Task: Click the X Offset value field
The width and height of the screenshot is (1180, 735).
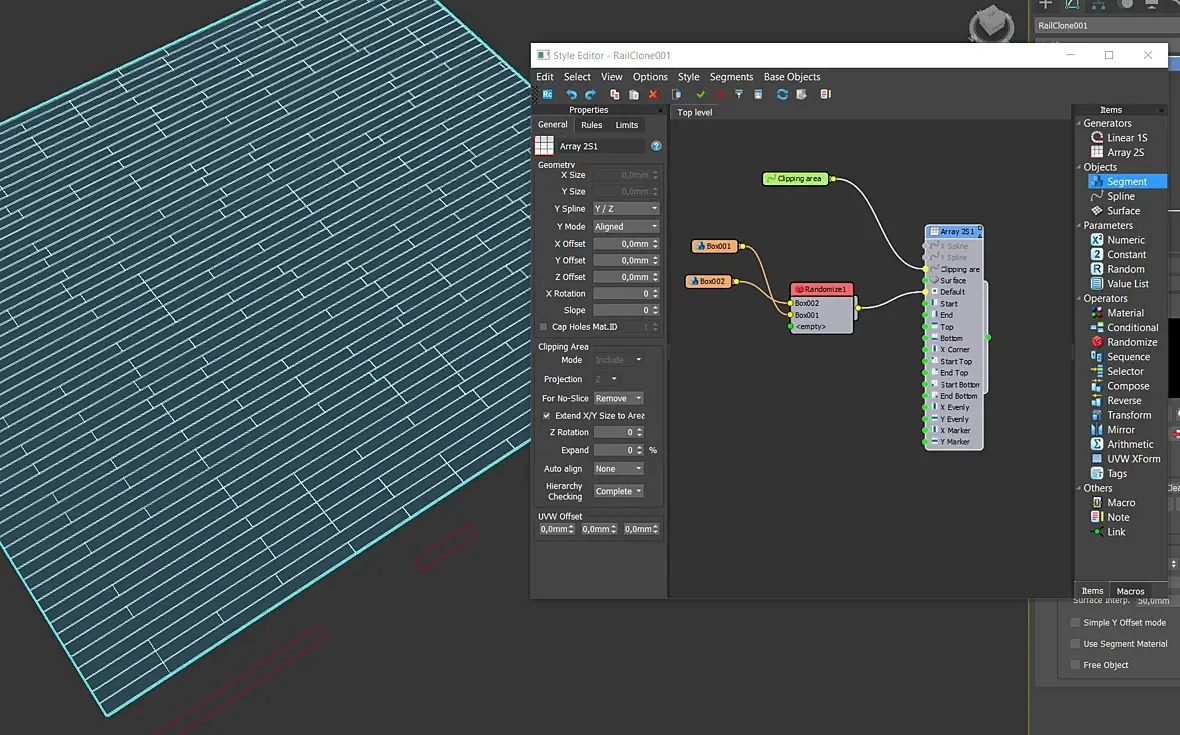Action: click(621, 244)
